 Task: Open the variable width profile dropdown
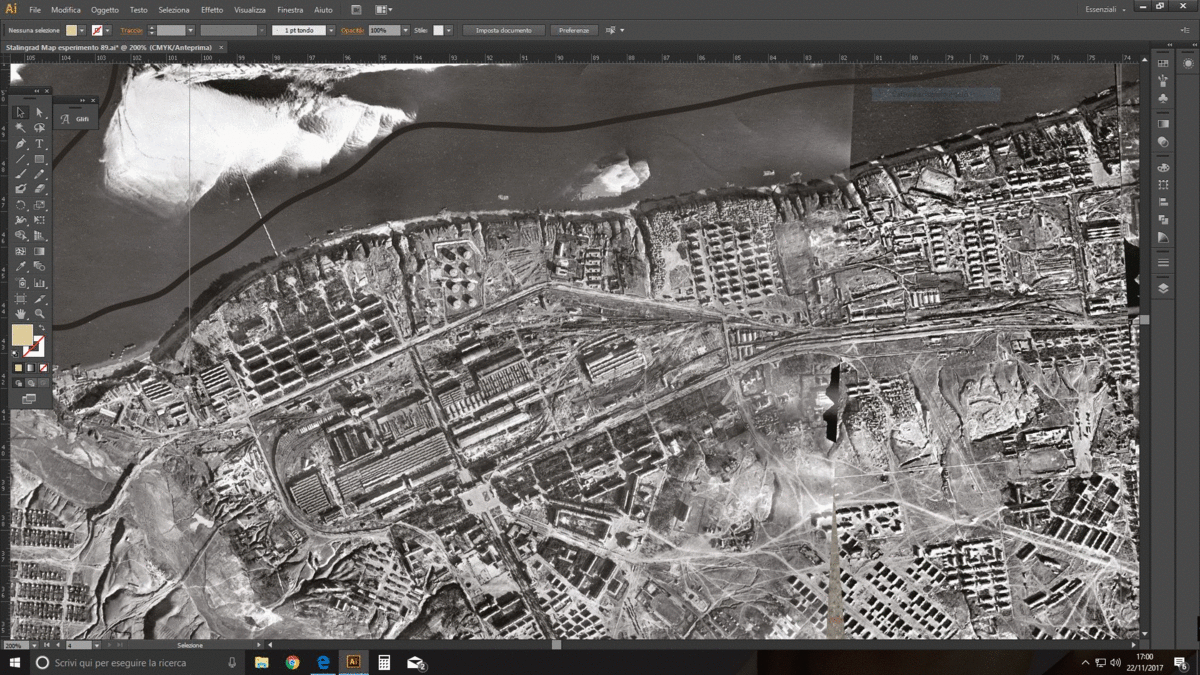pyautogui.click(x=263, y=31)
